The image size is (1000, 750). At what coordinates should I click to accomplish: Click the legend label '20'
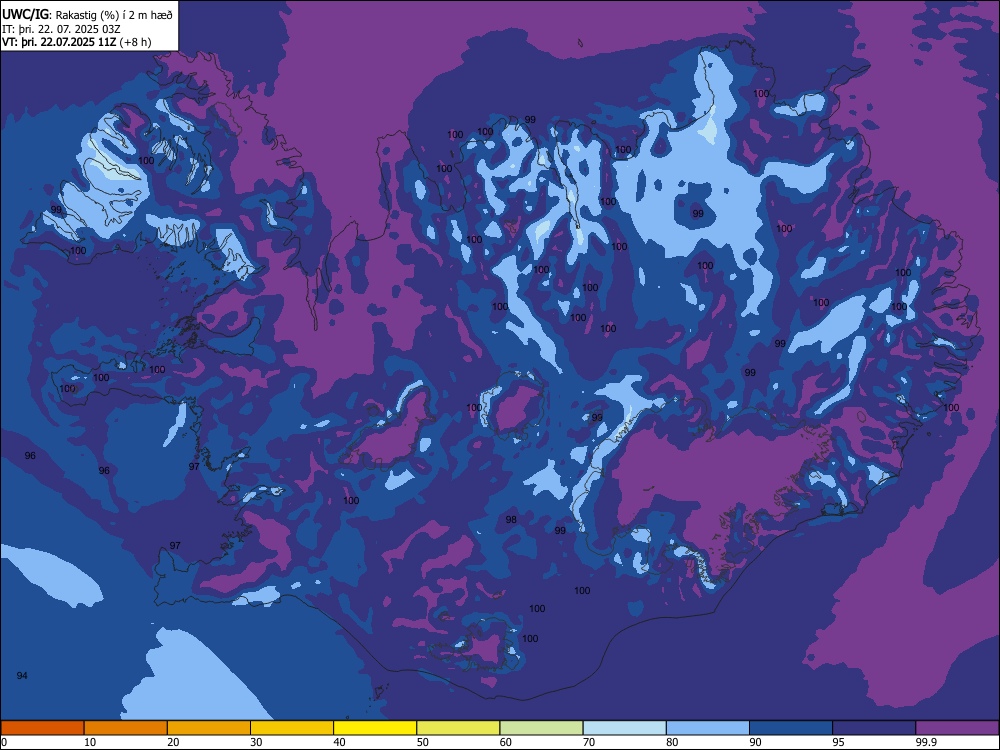173,742
